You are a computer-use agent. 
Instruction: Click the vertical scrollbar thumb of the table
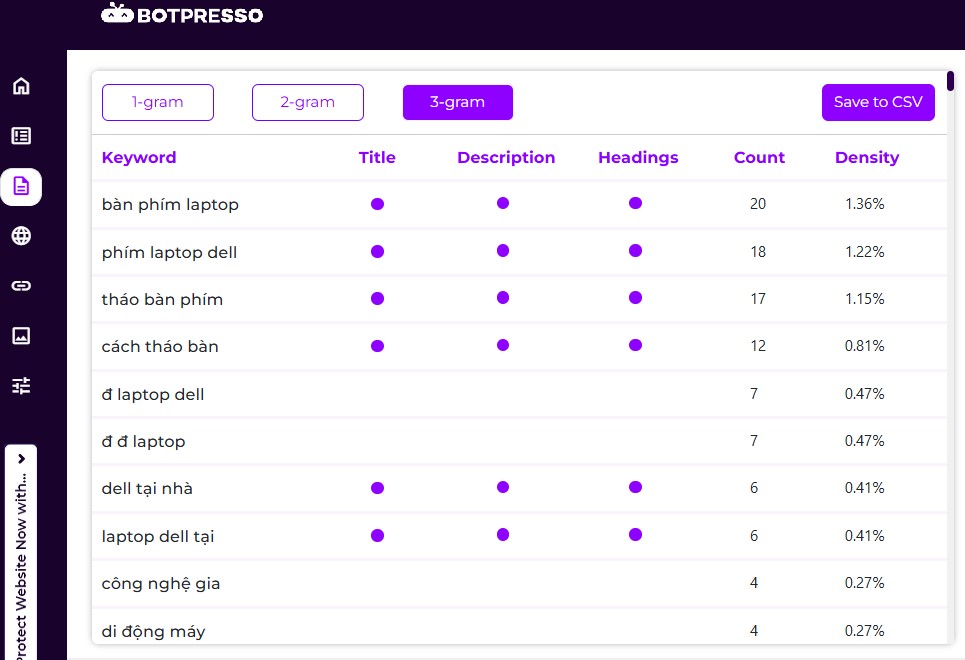(x=949, y=80)
